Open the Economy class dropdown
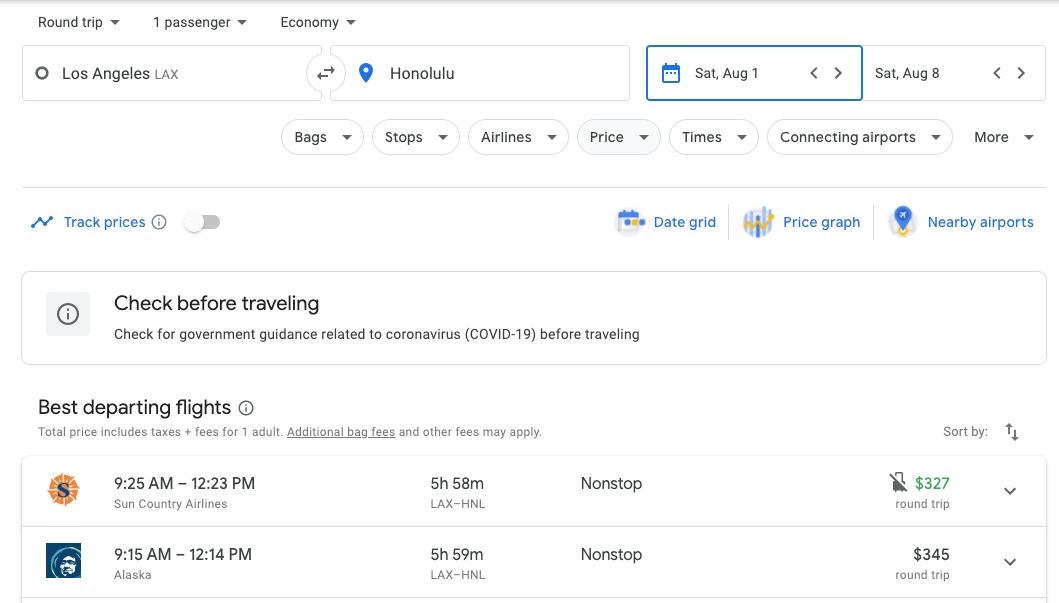This screenshot has height=603, width=1059. (318, 22)
